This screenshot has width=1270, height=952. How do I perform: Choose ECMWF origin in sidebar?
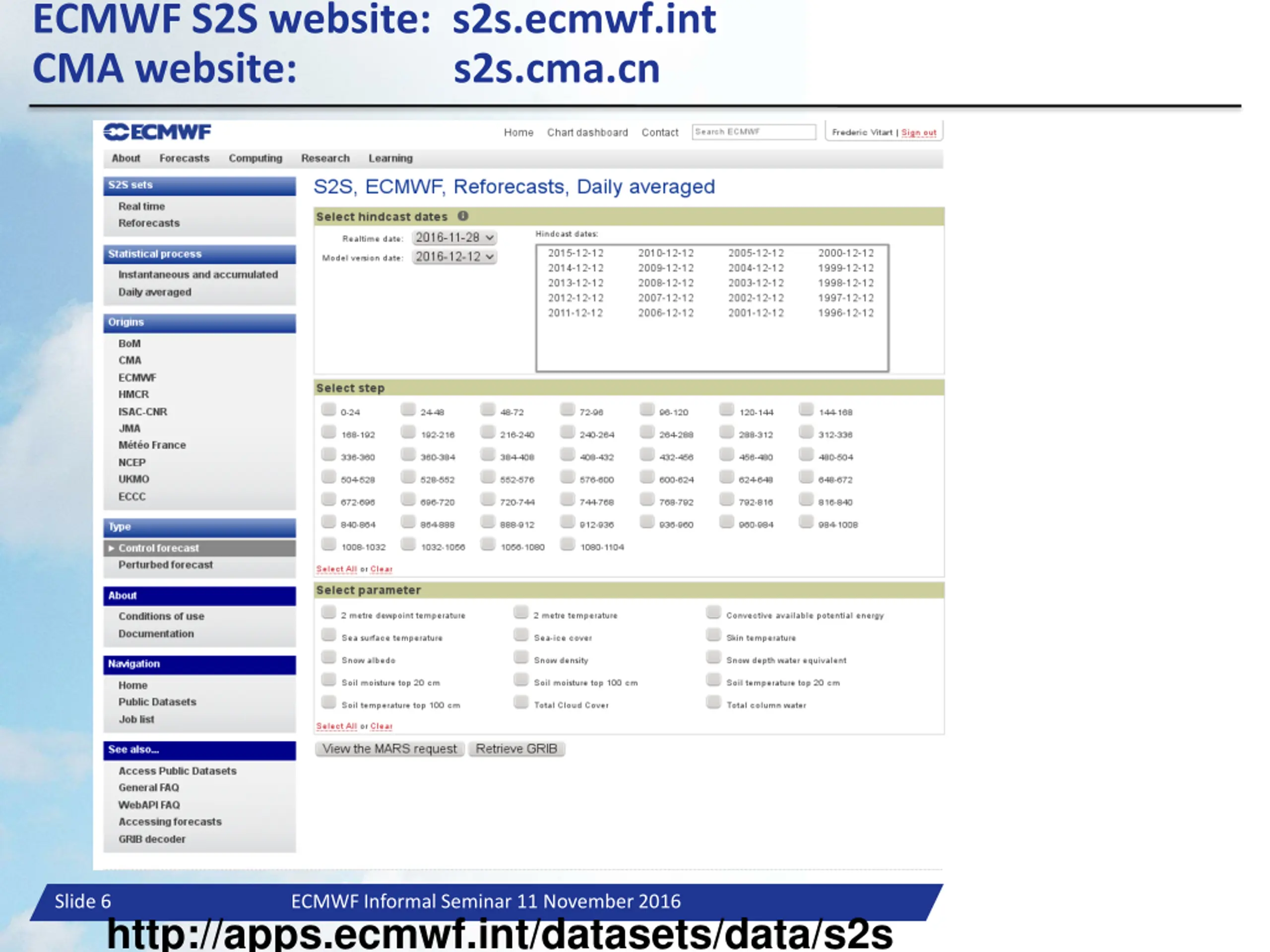click(x=137, y=378)
